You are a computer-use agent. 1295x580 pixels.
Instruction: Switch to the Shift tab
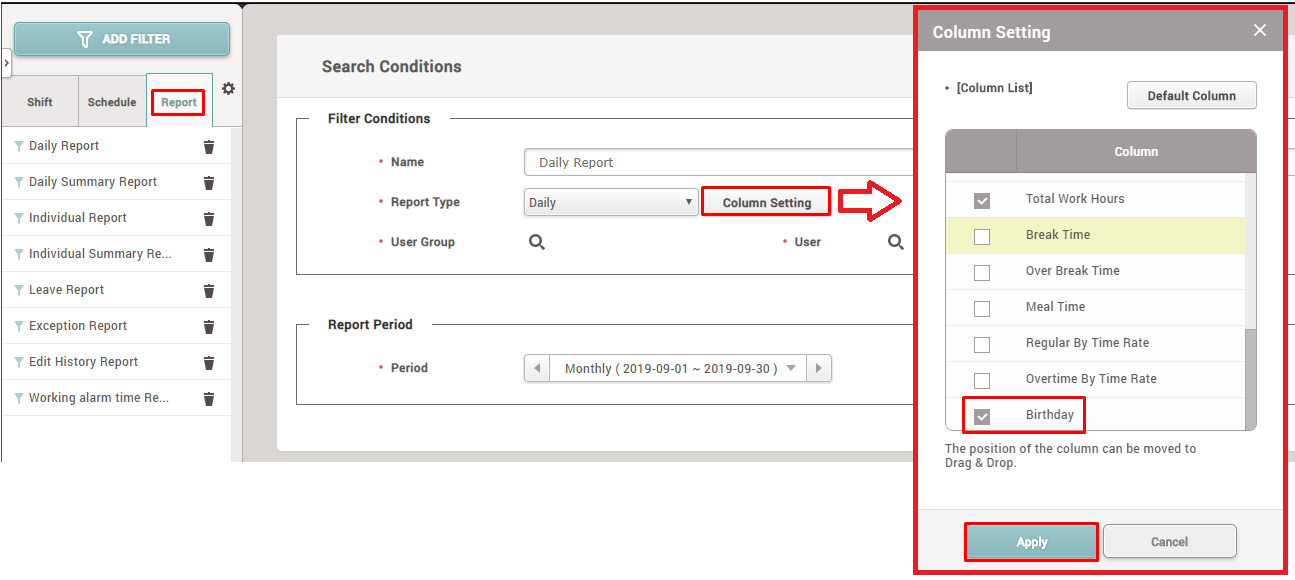40,102
